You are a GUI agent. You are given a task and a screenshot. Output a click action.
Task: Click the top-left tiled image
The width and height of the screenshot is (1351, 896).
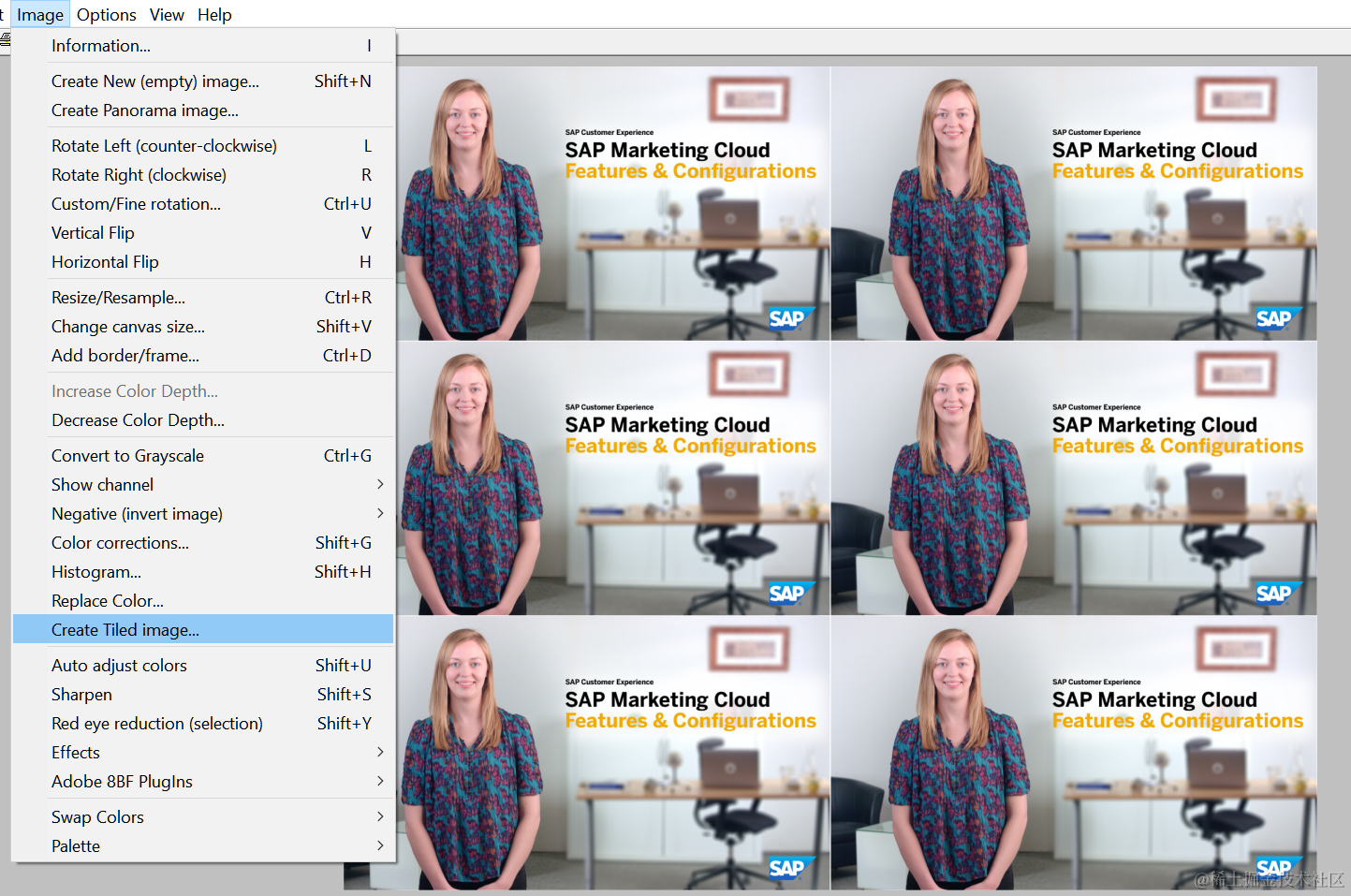613,203
